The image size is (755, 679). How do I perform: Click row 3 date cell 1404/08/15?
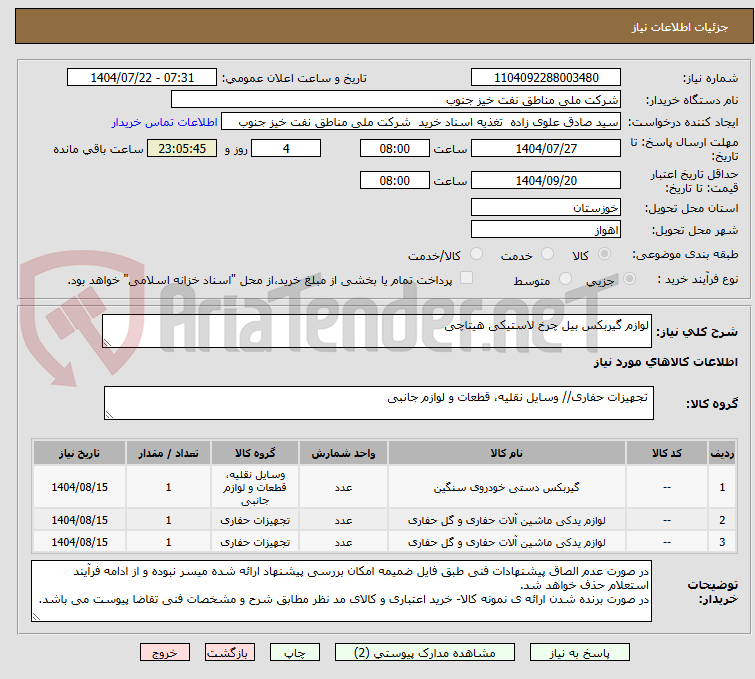click(79, 542)
